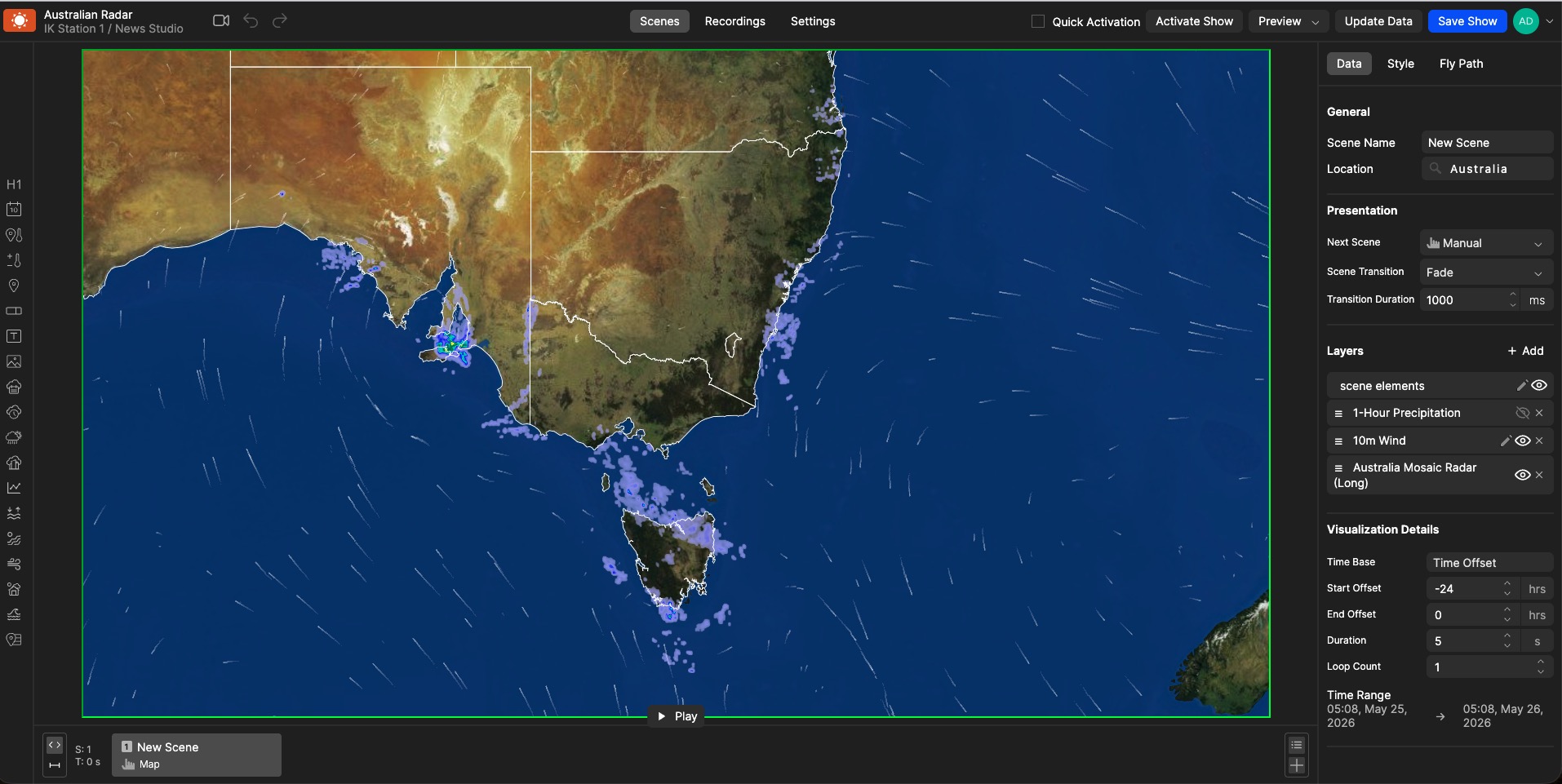1562x784 pixels.
Task: Toggle the code brackets icon in timeline
Action: point(55,745)
